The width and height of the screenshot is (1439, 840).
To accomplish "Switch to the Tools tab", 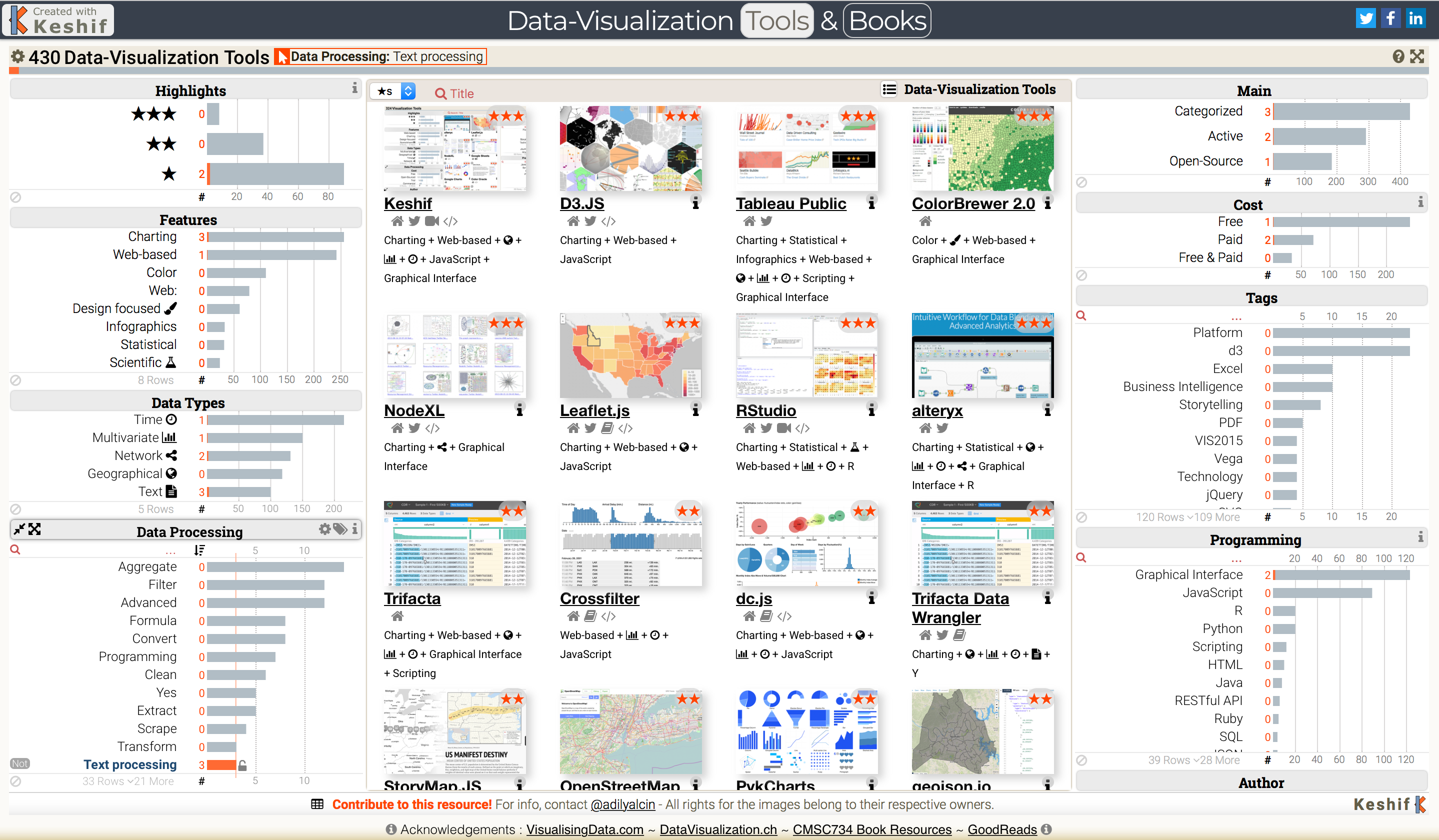I will coord(776,20).
